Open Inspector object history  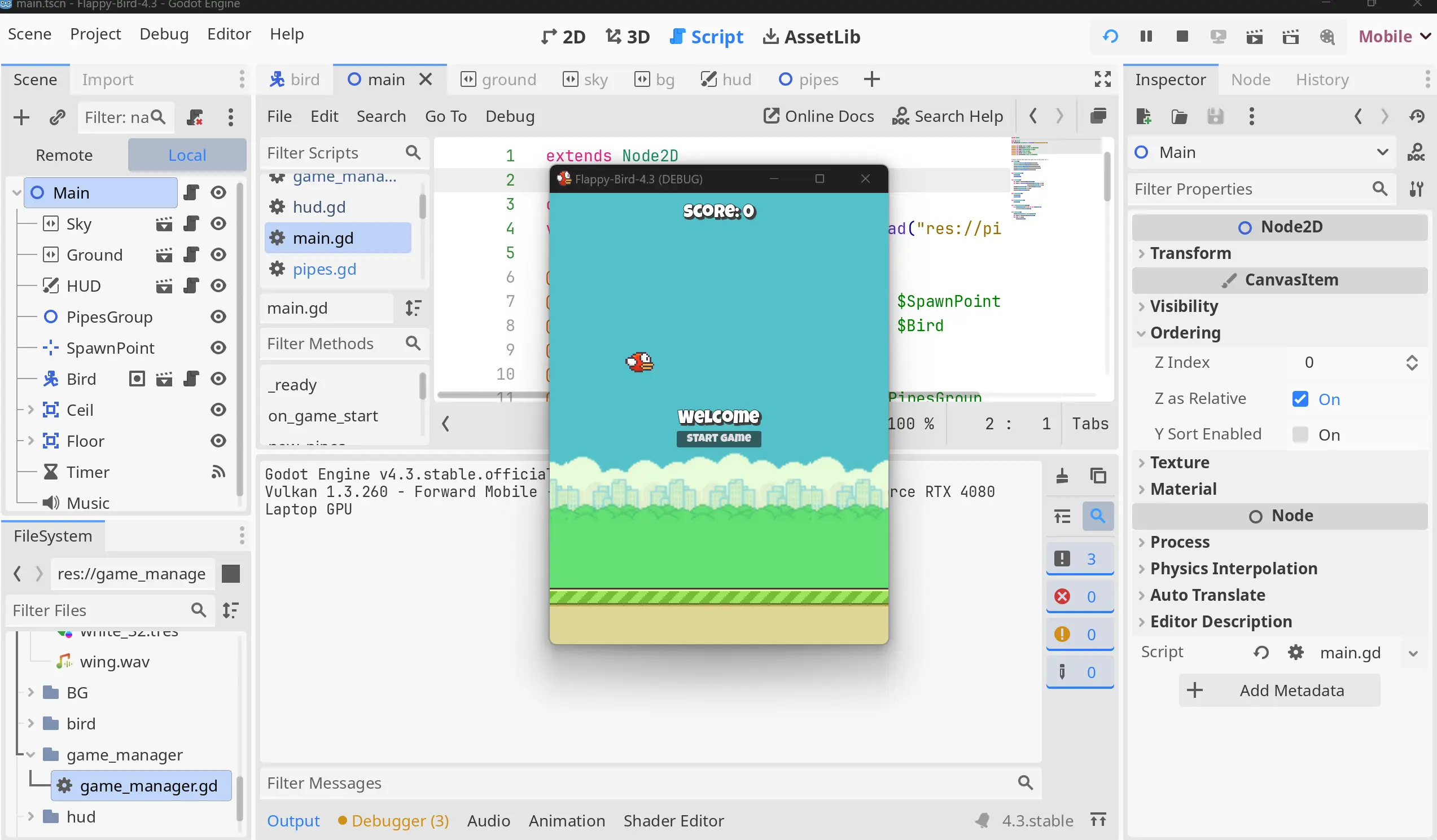[x=1417, y=116]
